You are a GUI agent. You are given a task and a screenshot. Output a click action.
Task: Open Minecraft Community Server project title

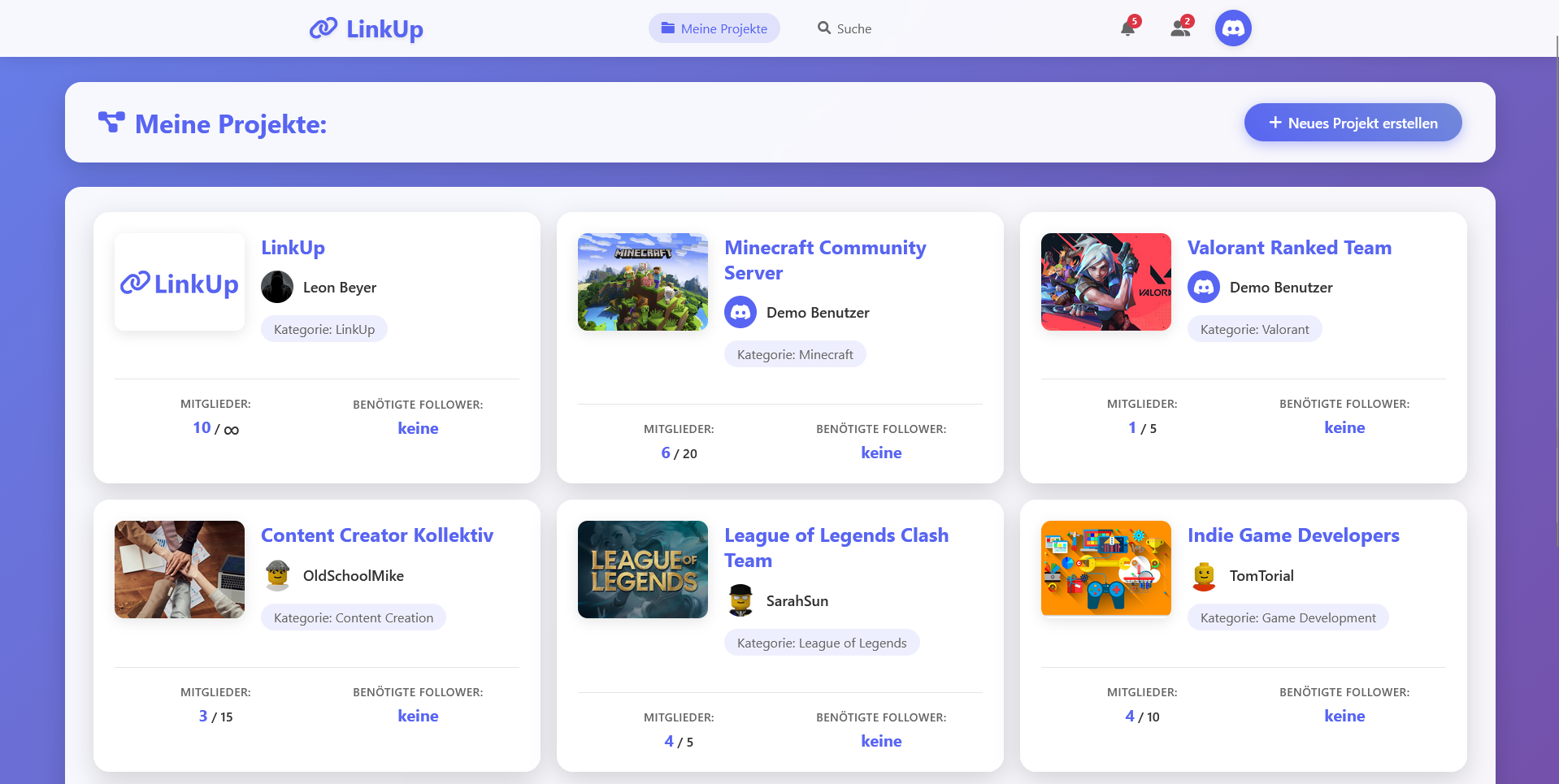click(825, 260)
